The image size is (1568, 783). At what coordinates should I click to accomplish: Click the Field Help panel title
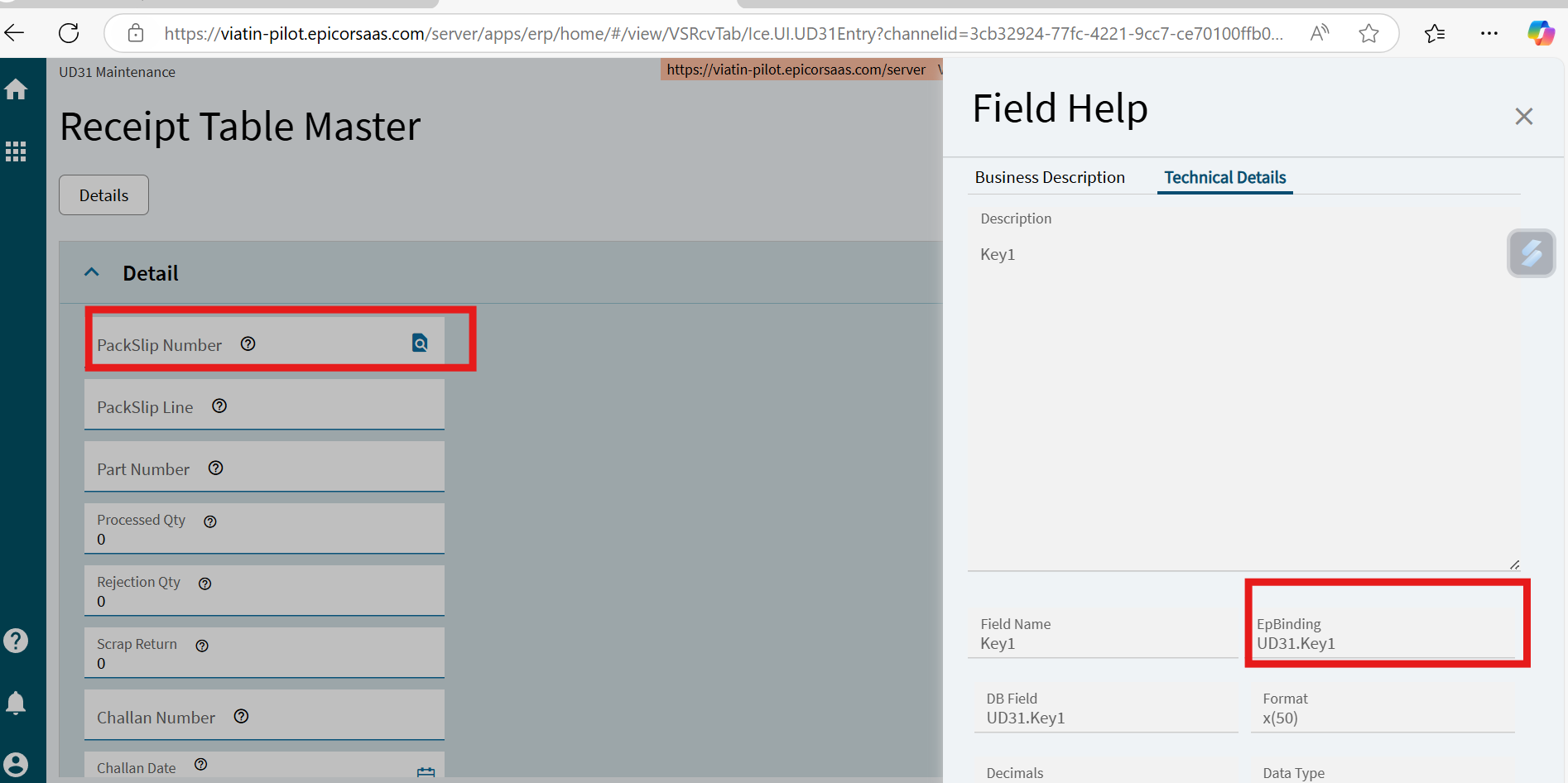[1060, 108]
